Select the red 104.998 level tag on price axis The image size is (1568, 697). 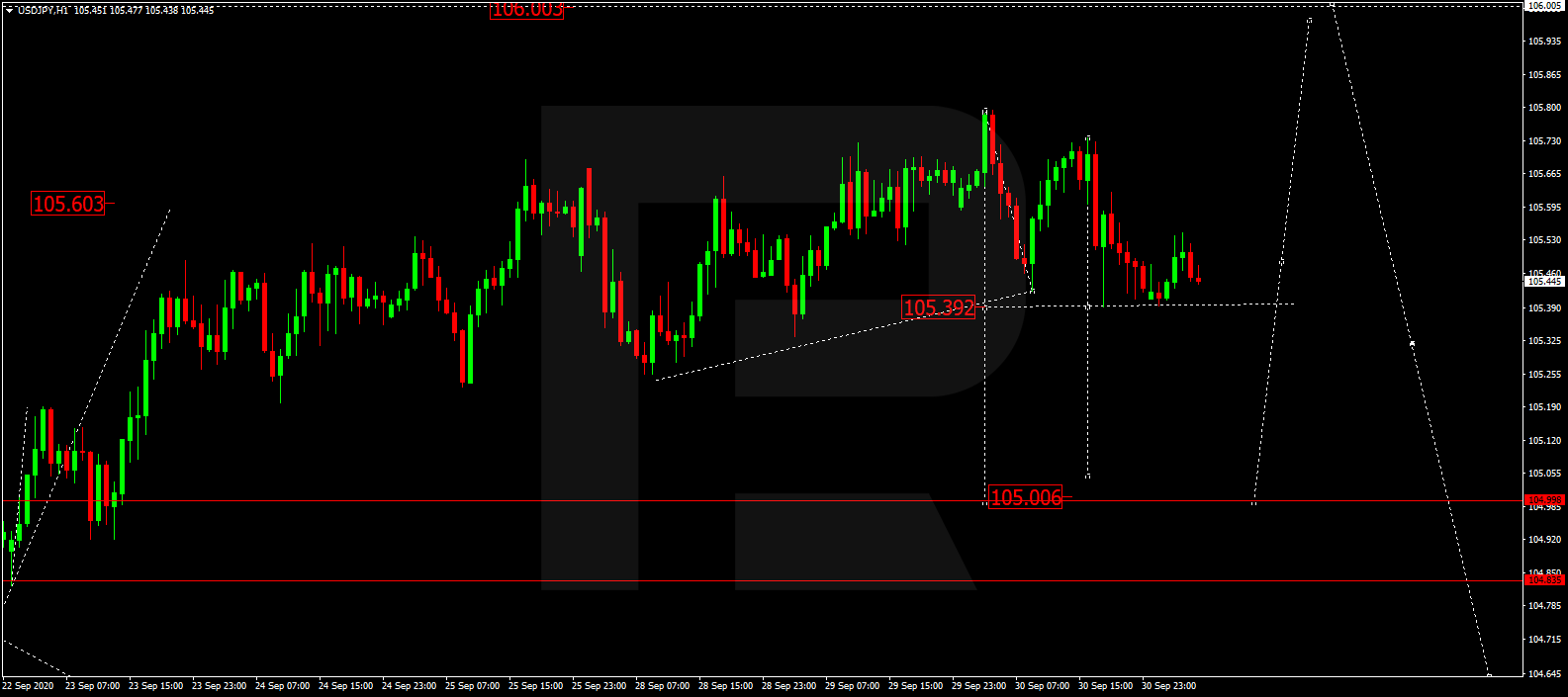pyautogui.click(x=1544, y=499)
